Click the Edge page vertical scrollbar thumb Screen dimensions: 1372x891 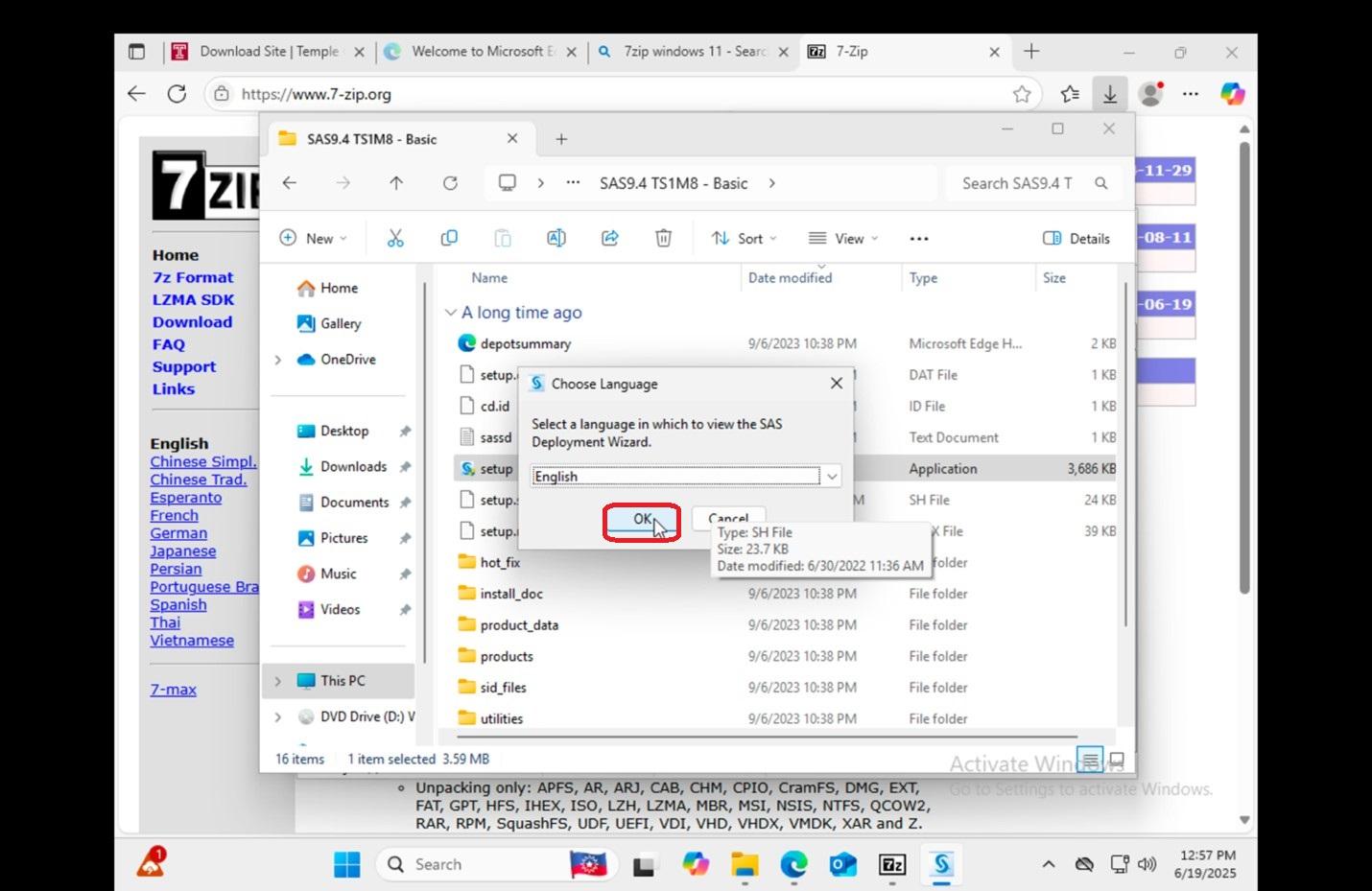point(1244,369)
